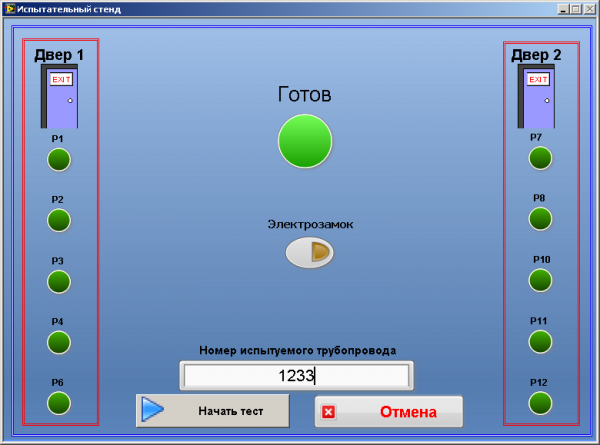
Task: Start test with Начать тест button
Action: (213, 411)
